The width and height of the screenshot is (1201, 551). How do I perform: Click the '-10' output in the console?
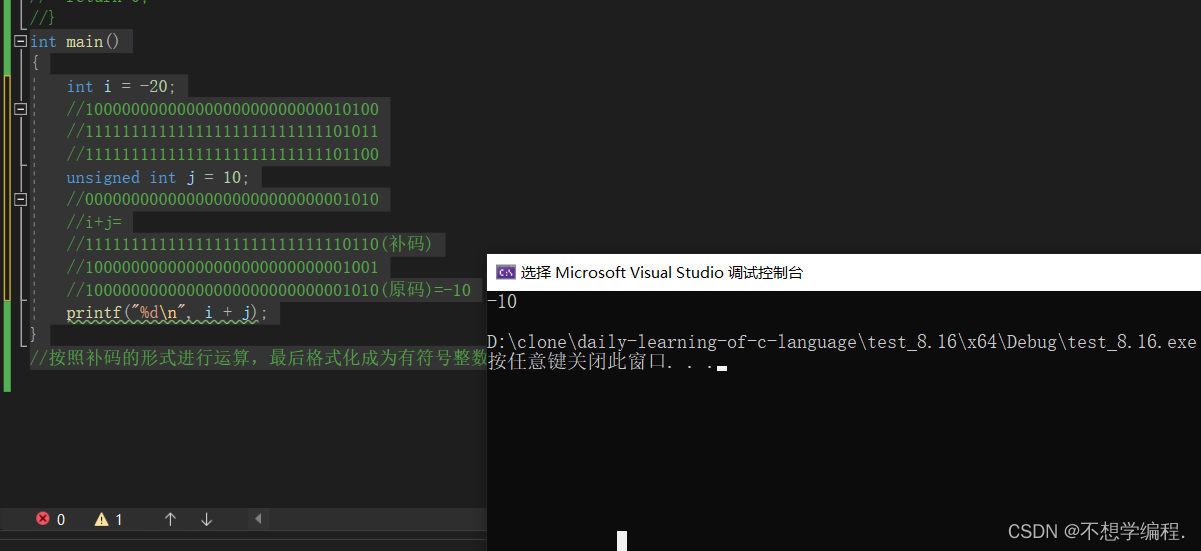(x=502, y=302)
